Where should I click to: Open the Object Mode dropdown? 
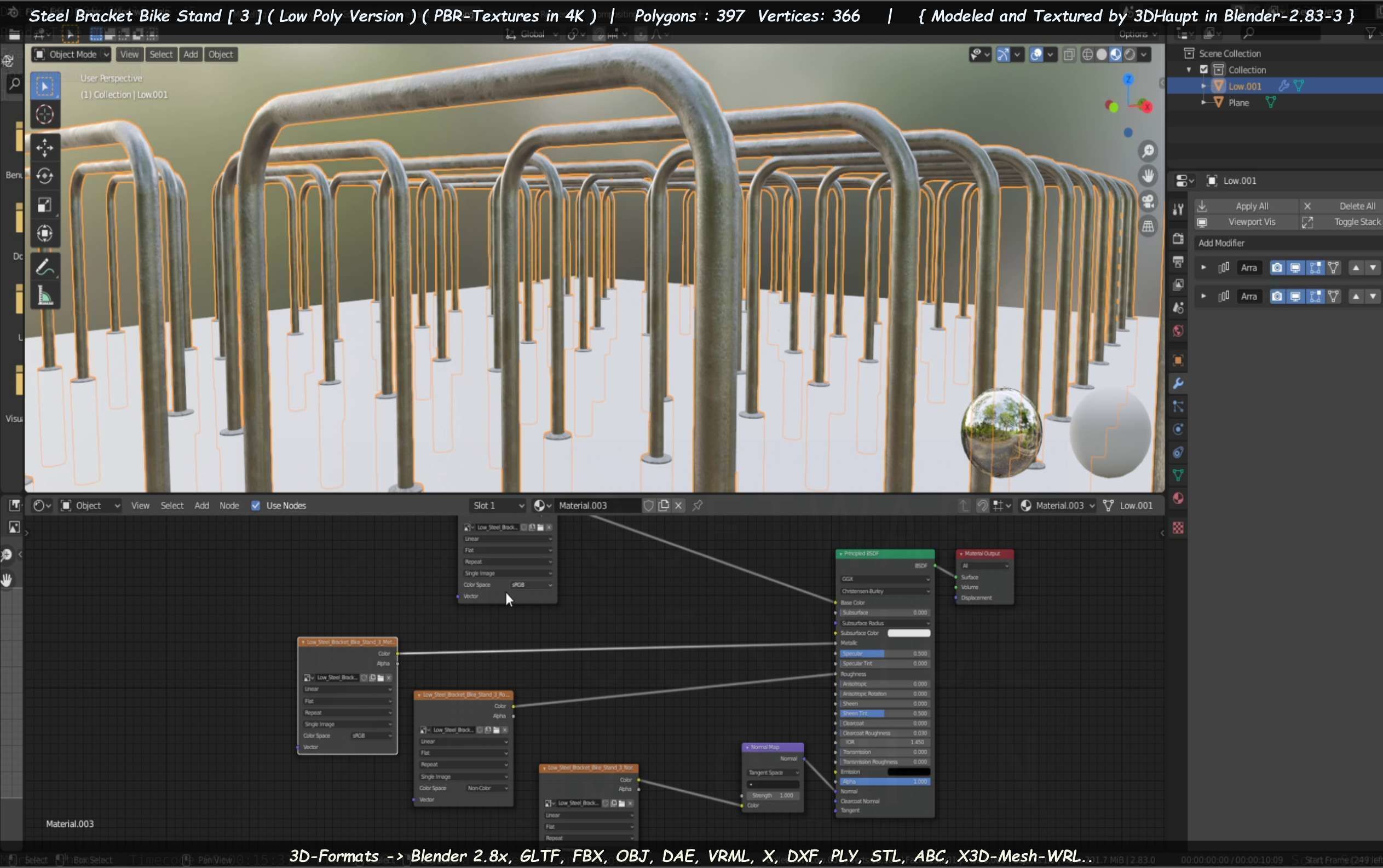[x=72, y=54]
